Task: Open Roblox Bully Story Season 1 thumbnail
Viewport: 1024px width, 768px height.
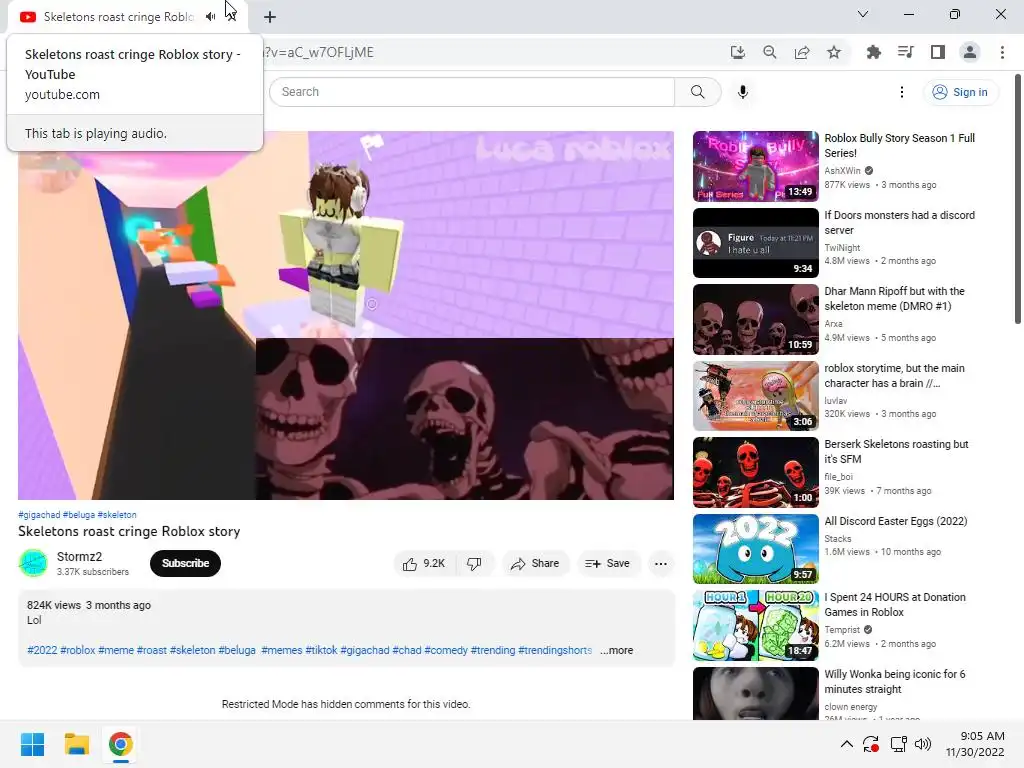Action: pyautogui.click(x=756, y=167)
